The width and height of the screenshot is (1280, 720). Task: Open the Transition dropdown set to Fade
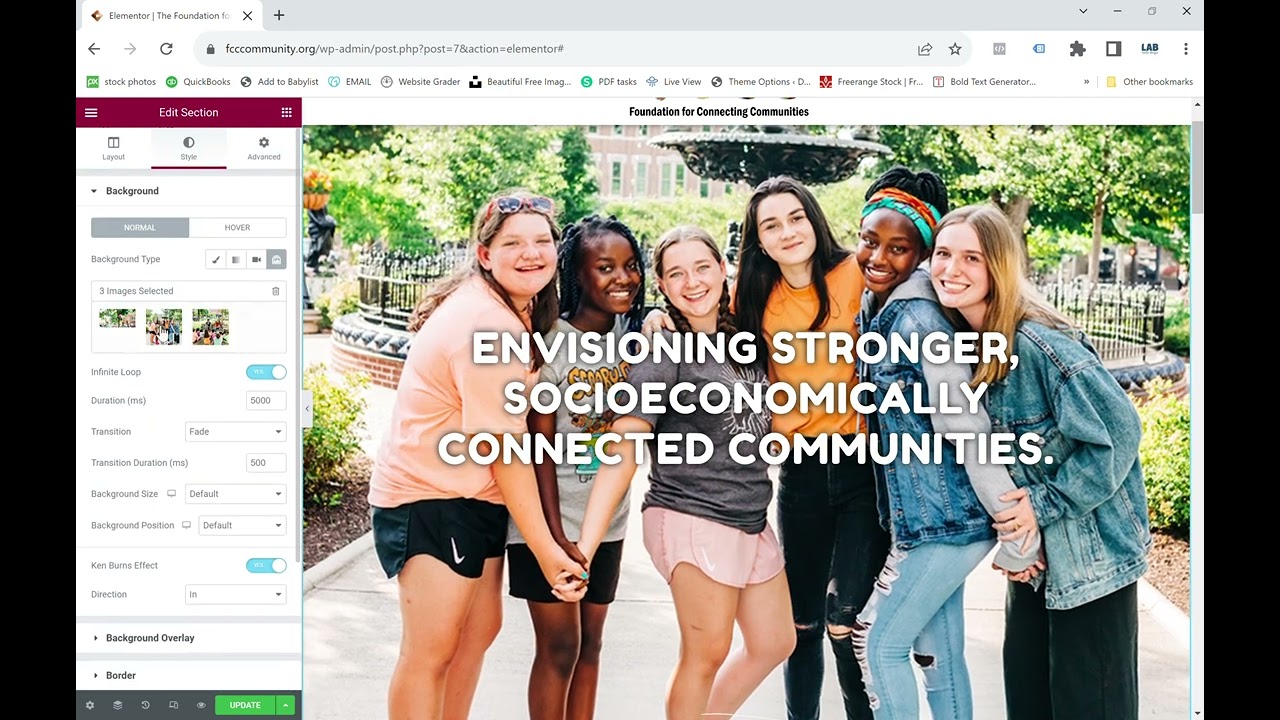pyautogui.click(x=236, y=432)
